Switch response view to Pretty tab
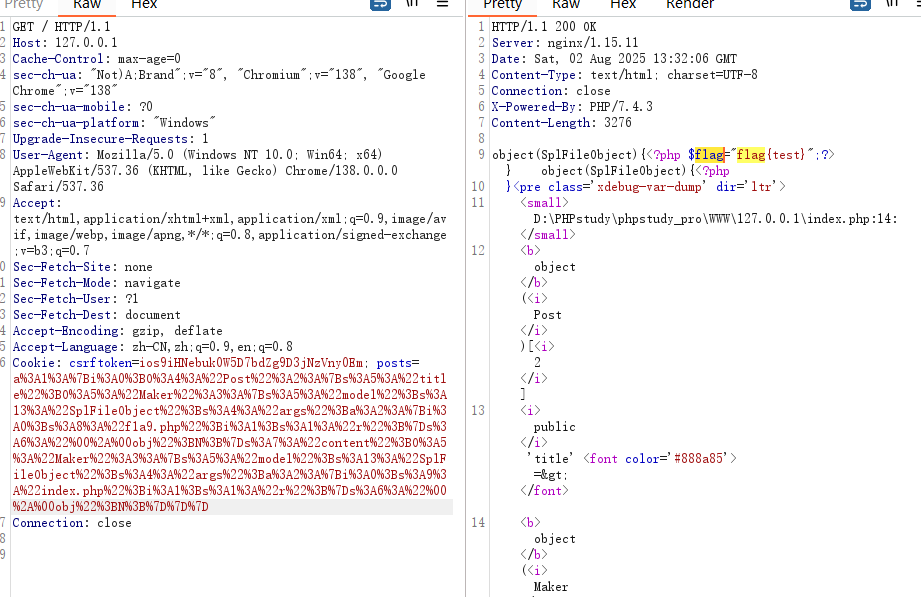 click(x=502, y=5)
